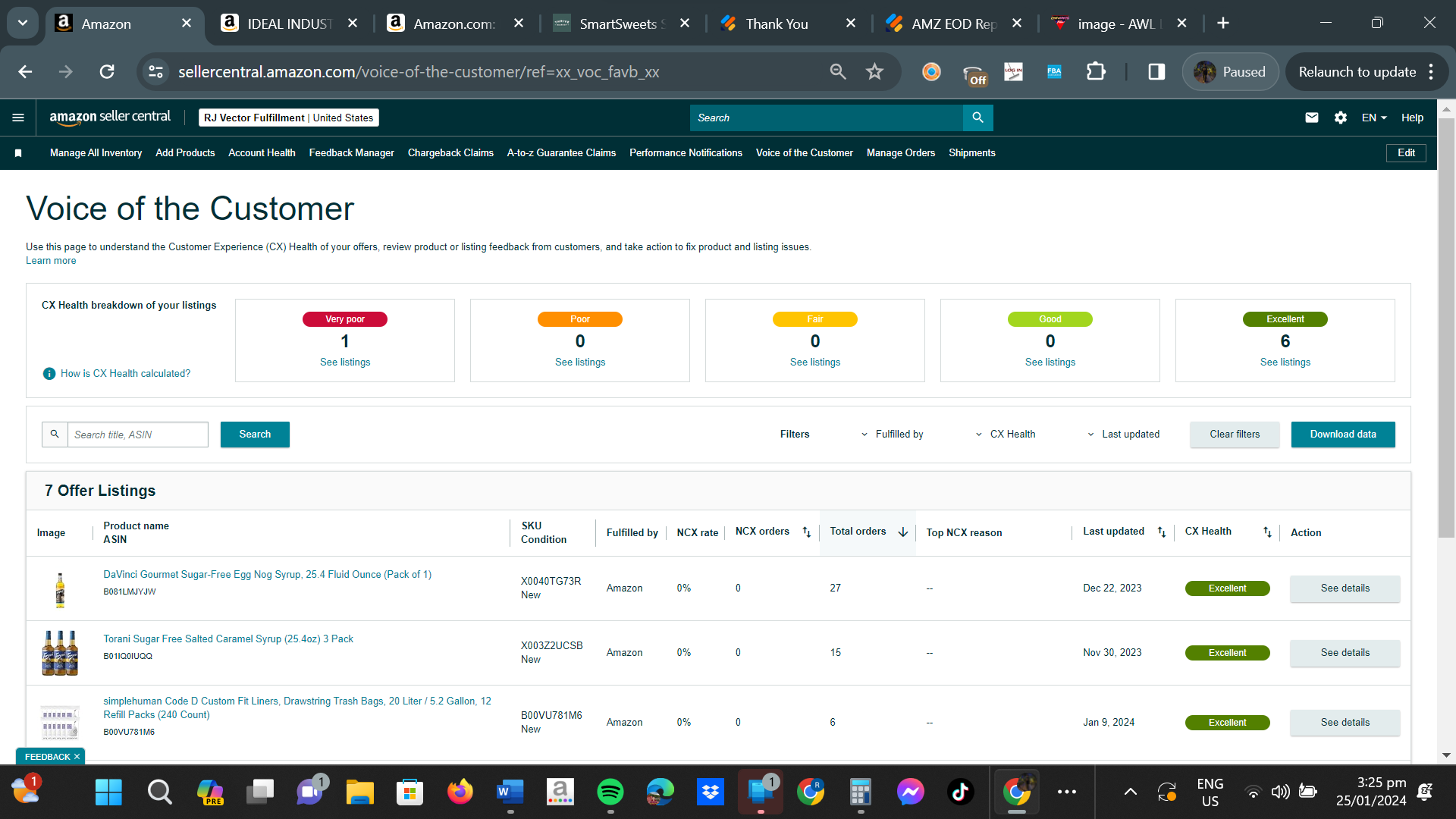This screenshot has height=819, width=1456.
Task: Open A-to-z Guarantee Claims
Action: click(561, 153)
